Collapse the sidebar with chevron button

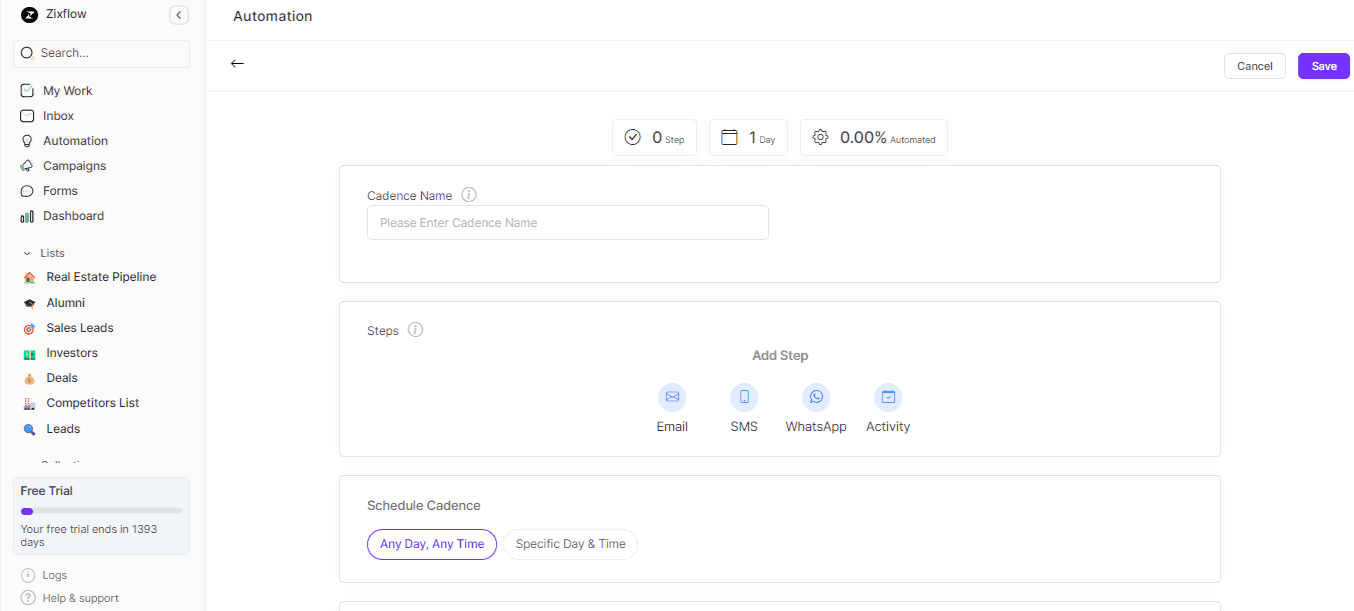(x=179, y=15)
